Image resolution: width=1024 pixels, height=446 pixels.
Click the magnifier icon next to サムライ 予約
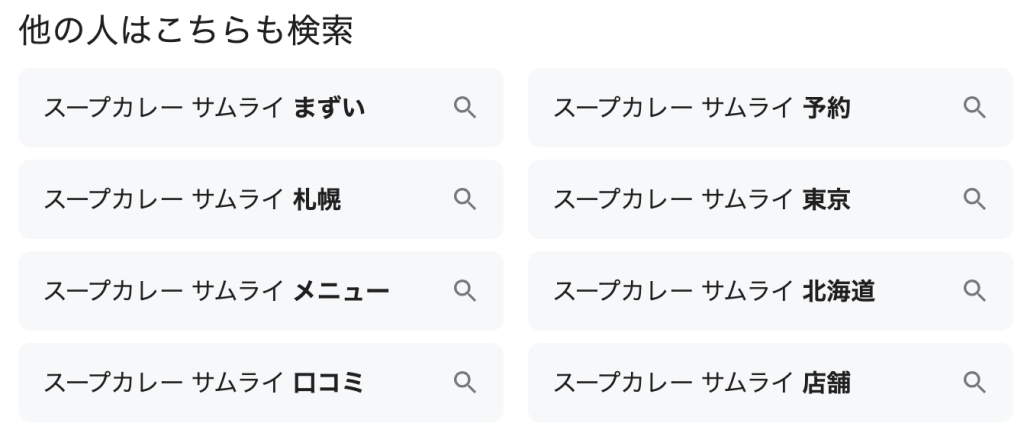(974, 107)
